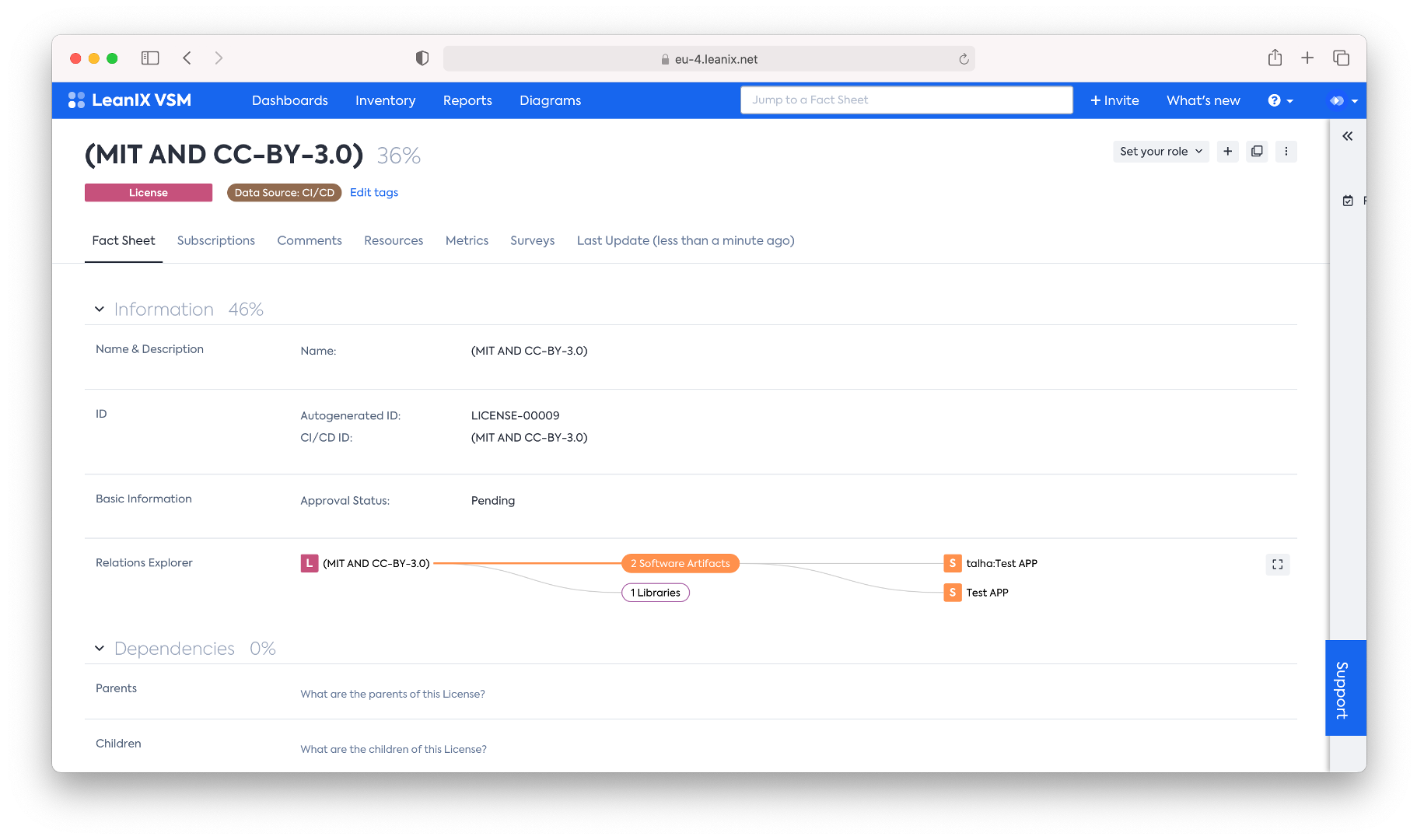
Task: Add children via 'What are the children' field
Action: click(x=394, y=749)
